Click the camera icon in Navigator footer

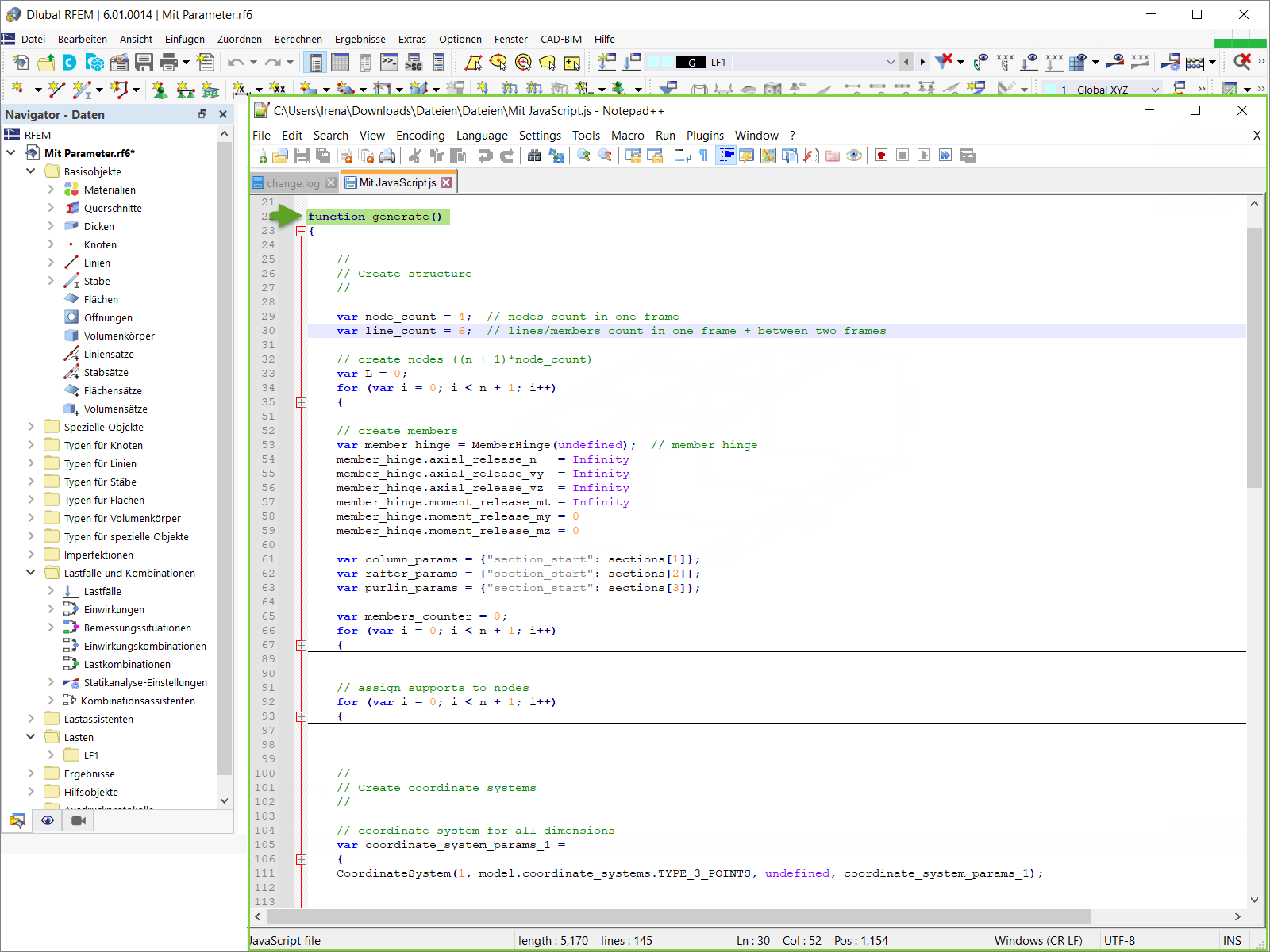pos(79,820)
